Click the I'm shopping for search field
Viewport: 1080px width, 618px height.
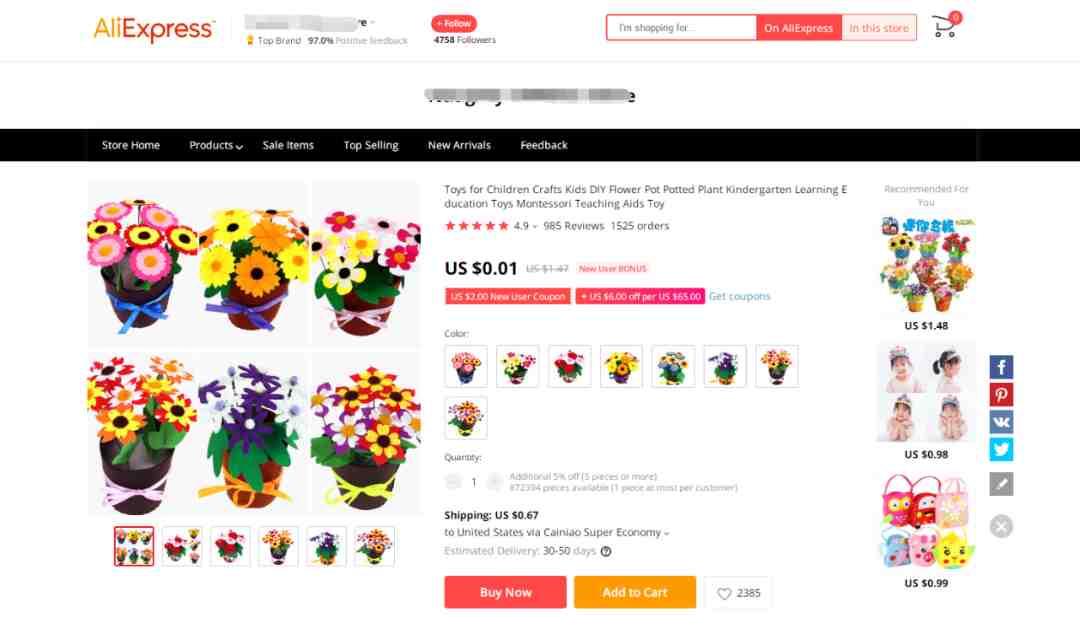681,28
